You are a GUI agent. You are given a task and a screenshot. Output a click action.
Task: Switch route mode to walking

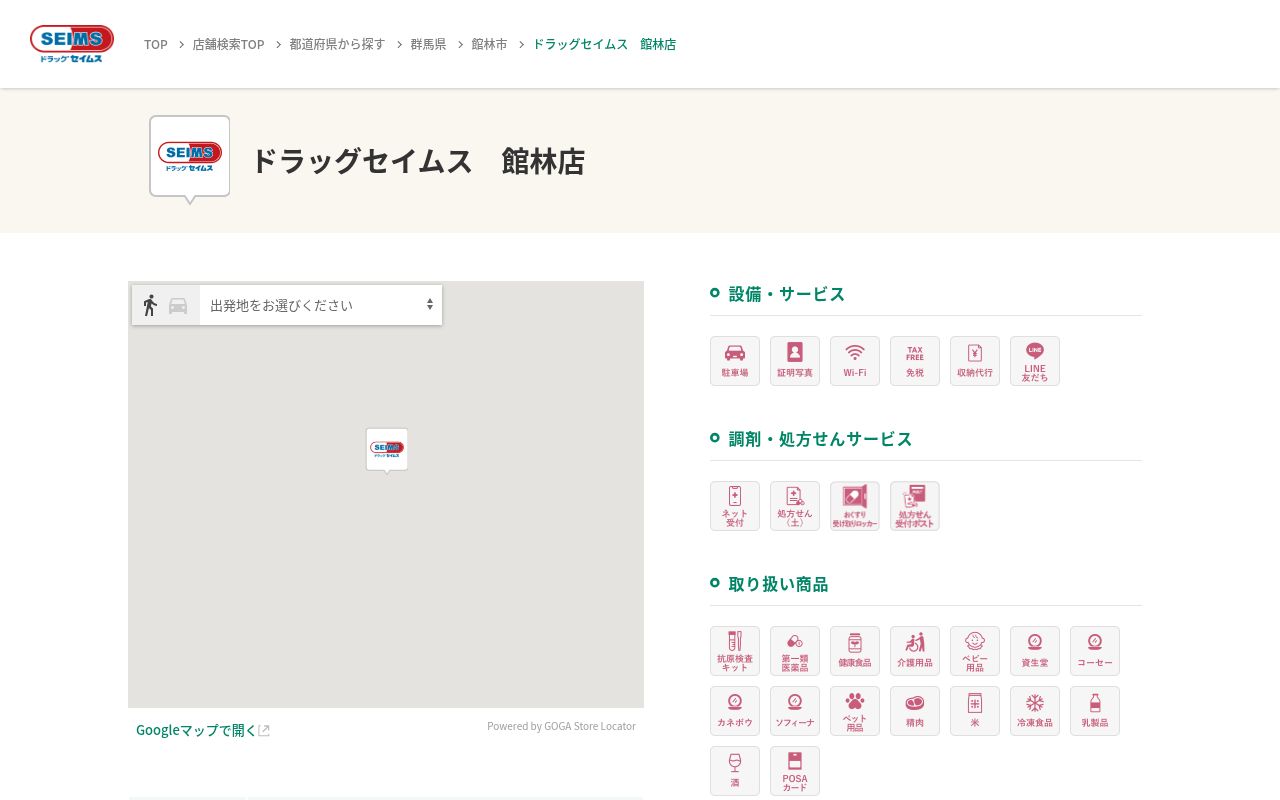point(150,305)
